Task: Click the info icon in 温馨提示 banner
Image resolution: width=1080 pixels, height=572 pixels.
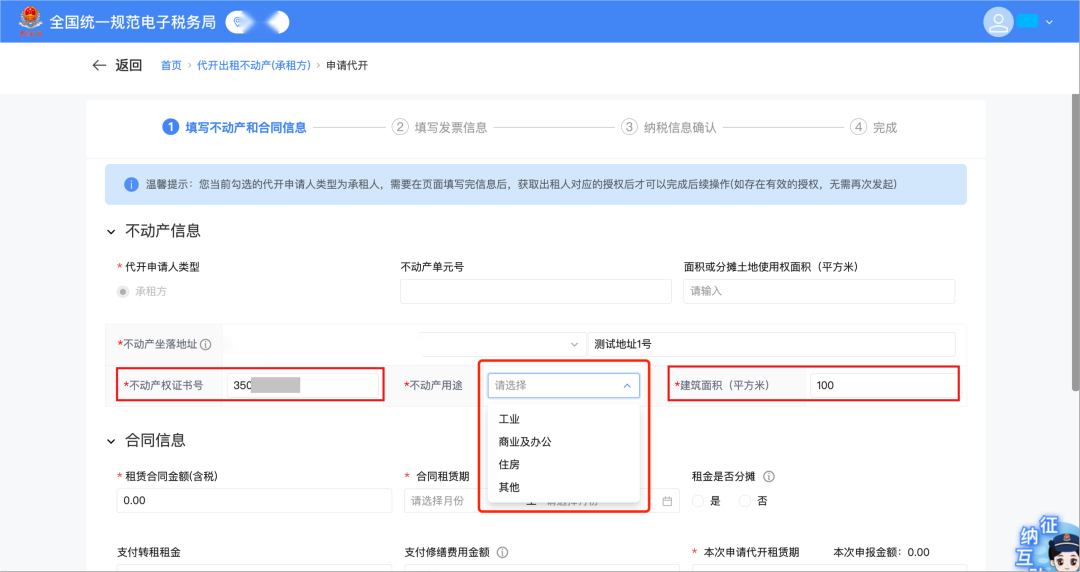Action: (x=132, y=185)
